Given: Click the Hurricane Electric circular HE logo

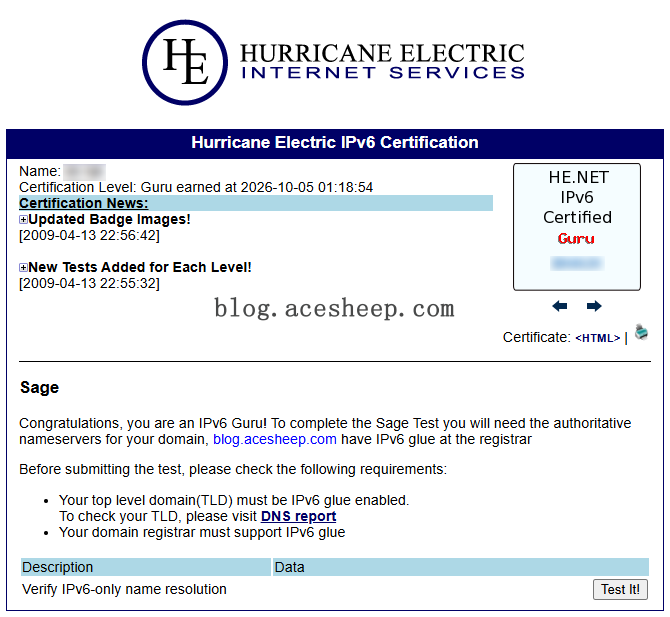Looking at the screenshot, I should tap(185, 62).
